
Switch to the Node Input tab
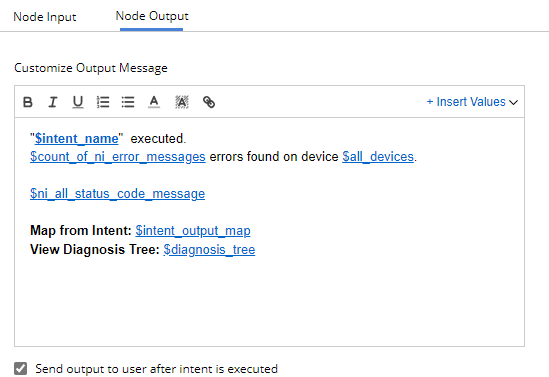click(x=45, y=17)
